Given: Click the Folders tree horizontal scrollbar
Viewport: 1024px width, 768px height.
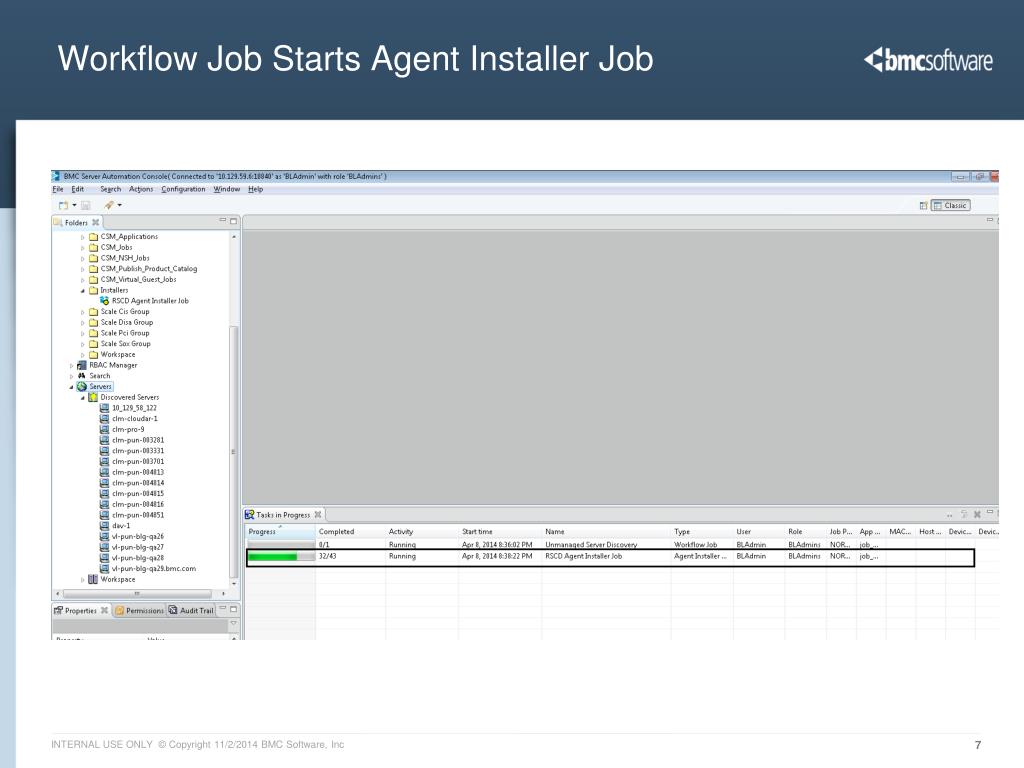Looking at the screenshot, I should 140,594.
